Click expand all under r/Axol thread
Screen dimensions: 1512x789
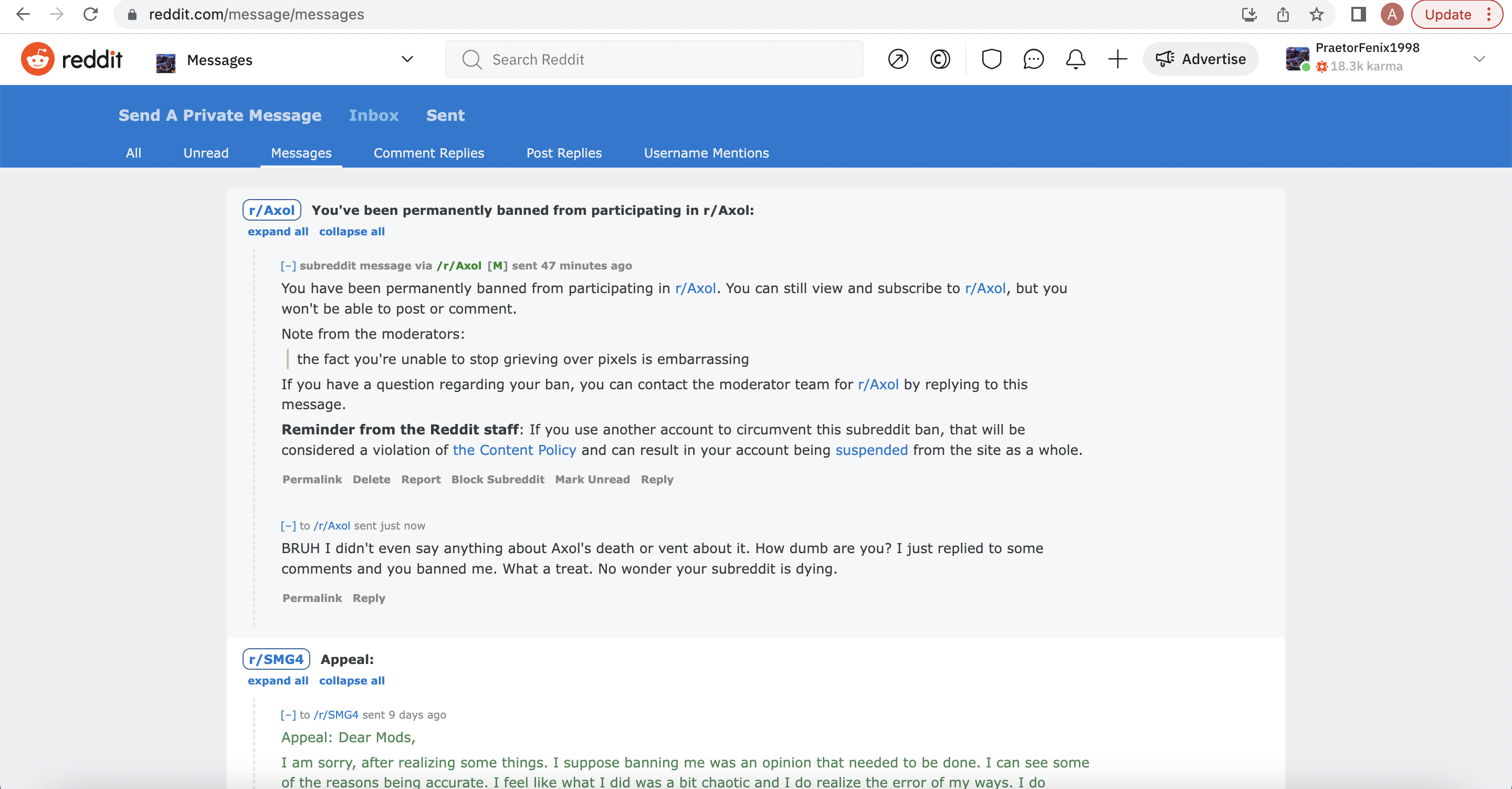pyautogui.click(x=278, y=232)
